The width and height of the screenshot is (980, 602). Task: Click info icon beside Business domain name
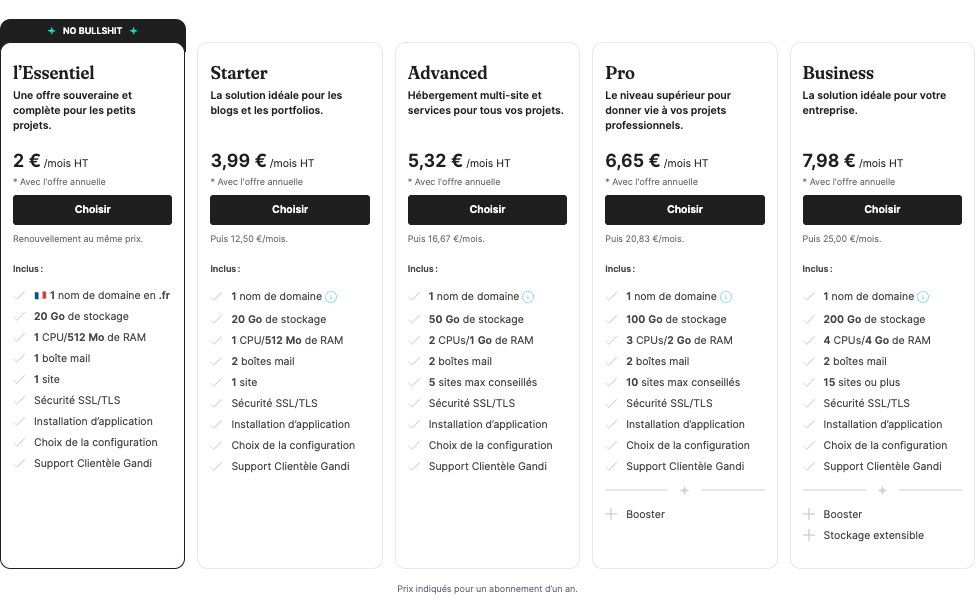(924, 297)
